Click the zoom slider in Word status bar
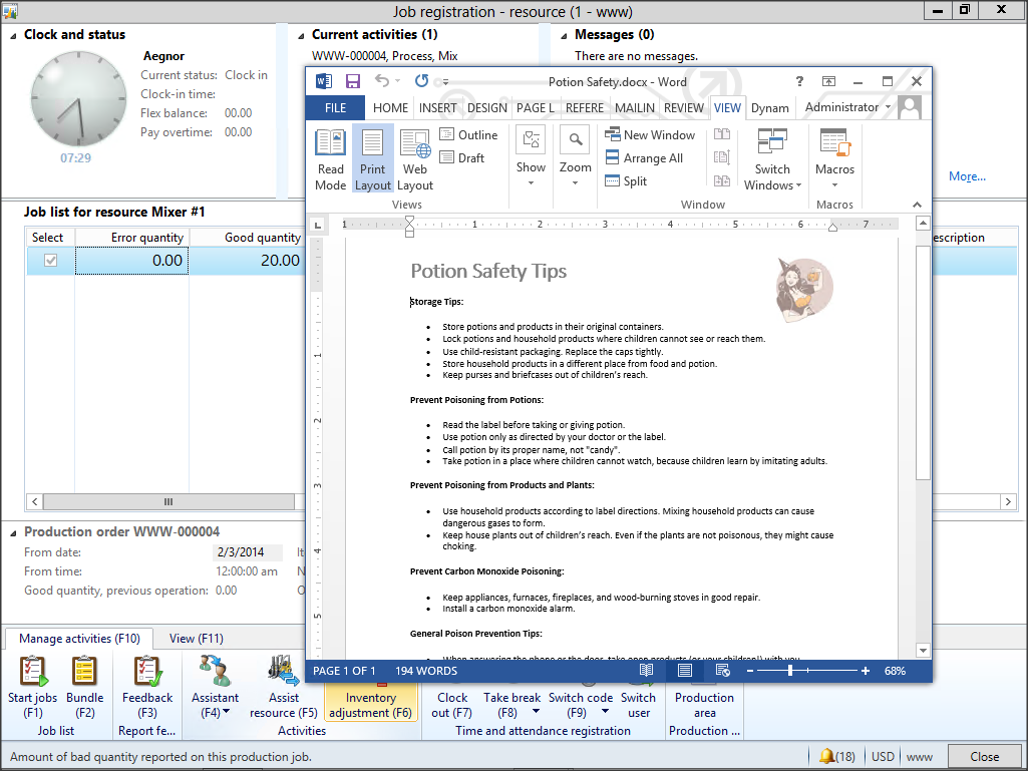 [x=791, y=671]
